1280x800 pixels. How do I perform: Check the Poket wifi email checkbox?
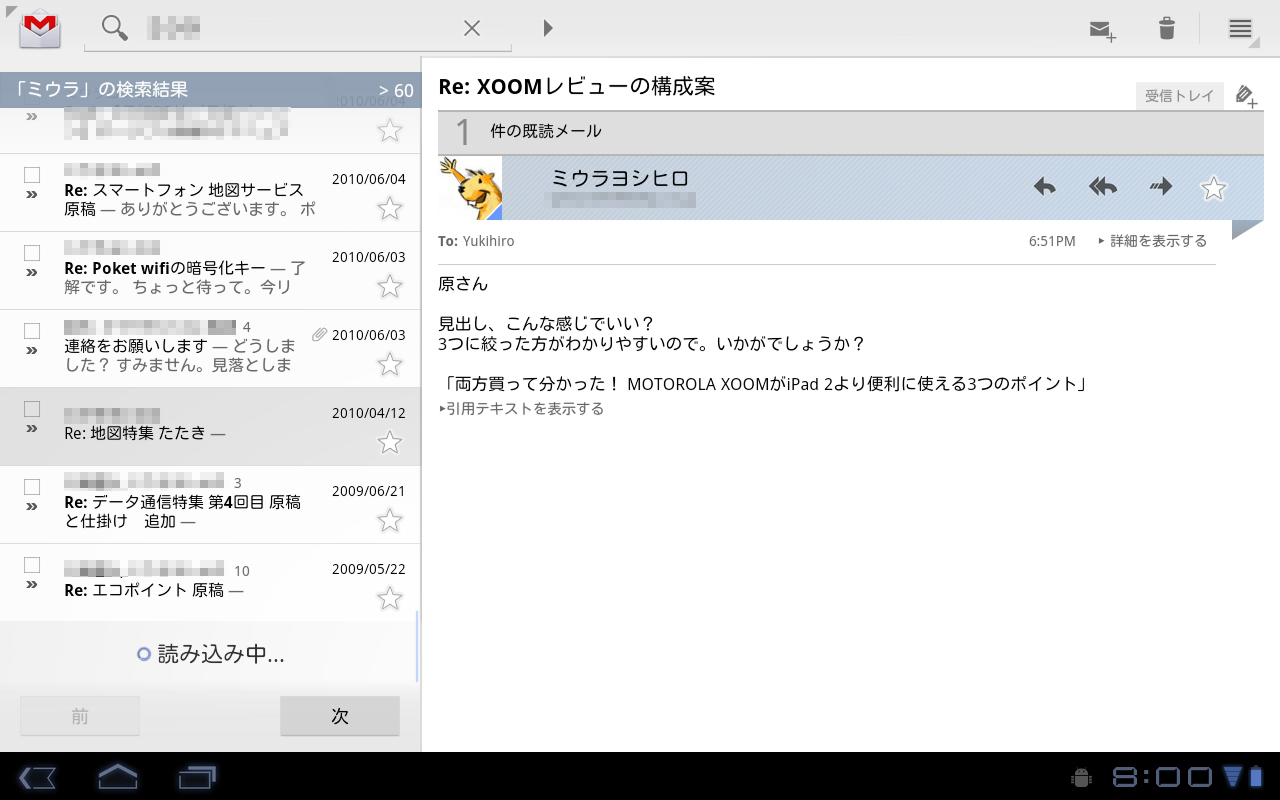pos(32,253)
